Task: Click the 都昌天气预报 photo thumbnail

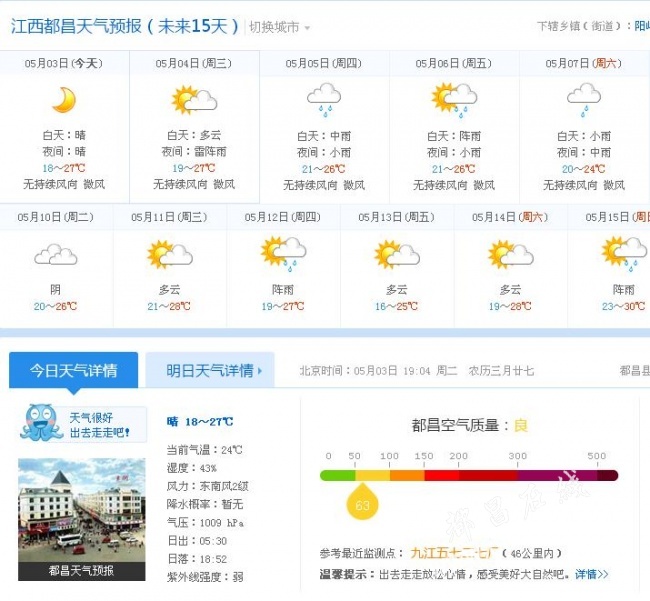Action: 82,519
